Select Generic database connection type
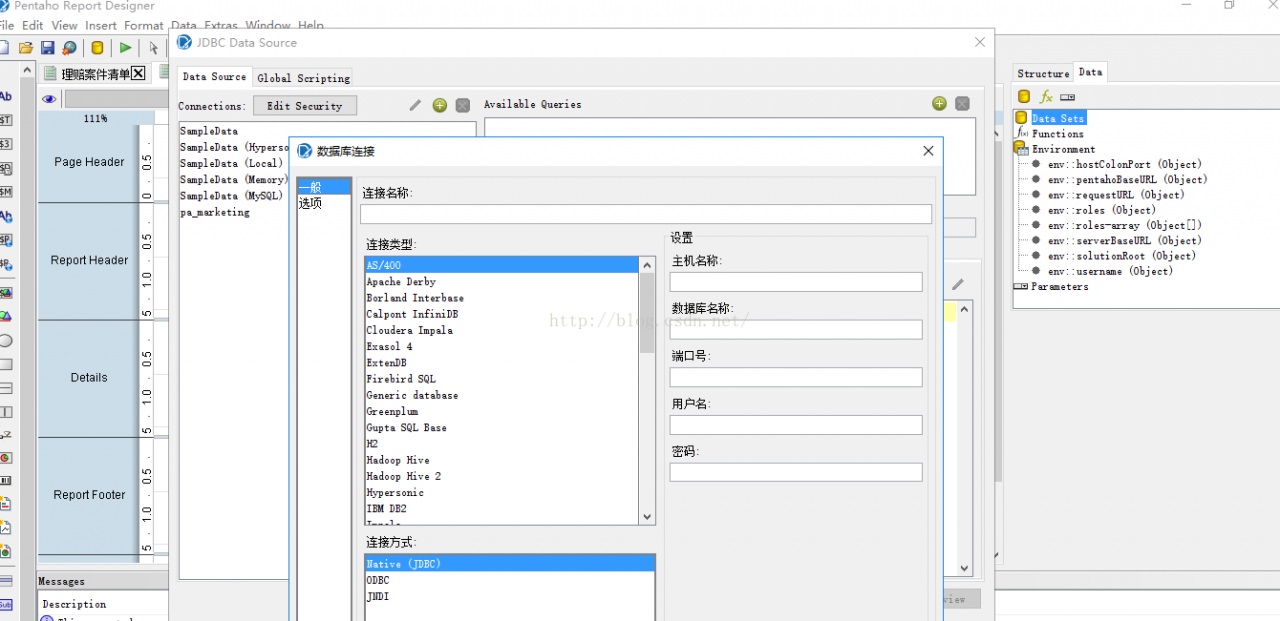Image resolution: width=1280 pixels, height=621 pixels. tap(412, 395)
